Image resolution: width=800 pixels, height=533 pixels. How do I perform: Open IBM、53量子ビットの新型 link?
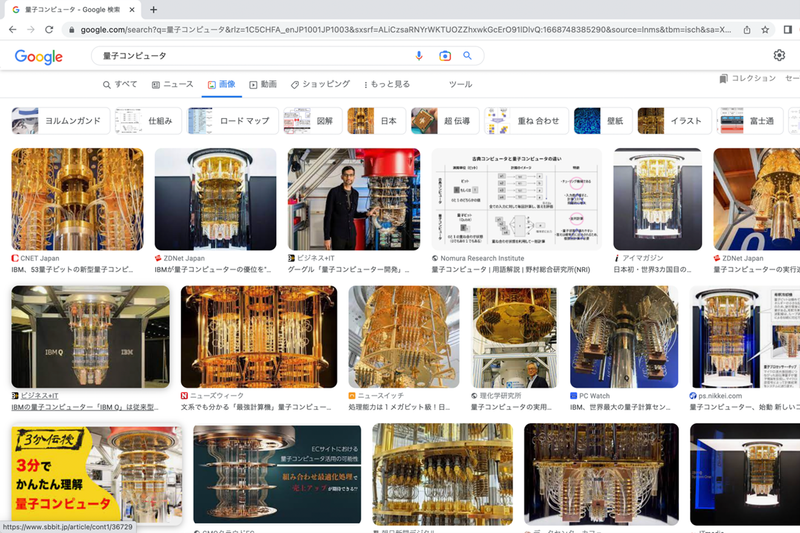(x=72, y=269)
